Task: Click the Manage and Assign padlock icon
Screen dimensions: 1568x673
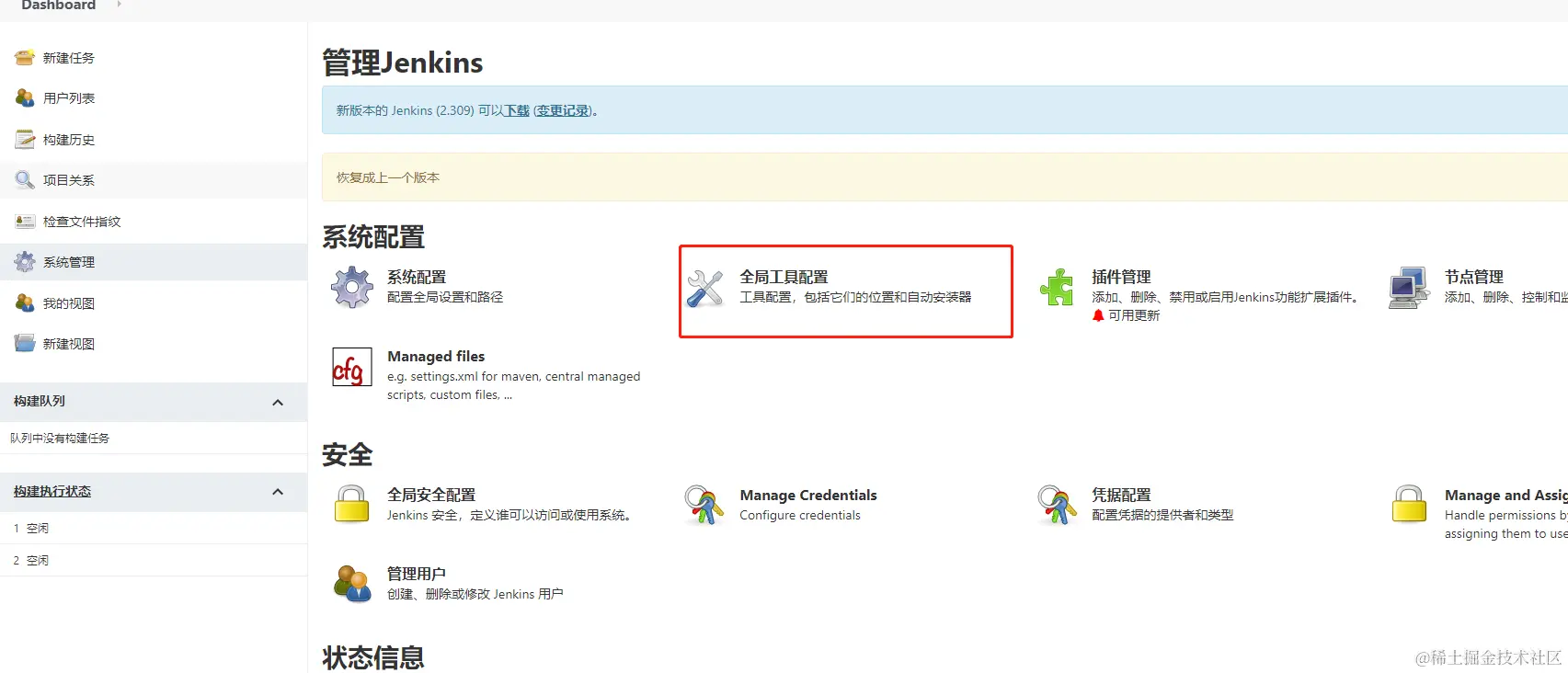Action: tap(1409, 504)
